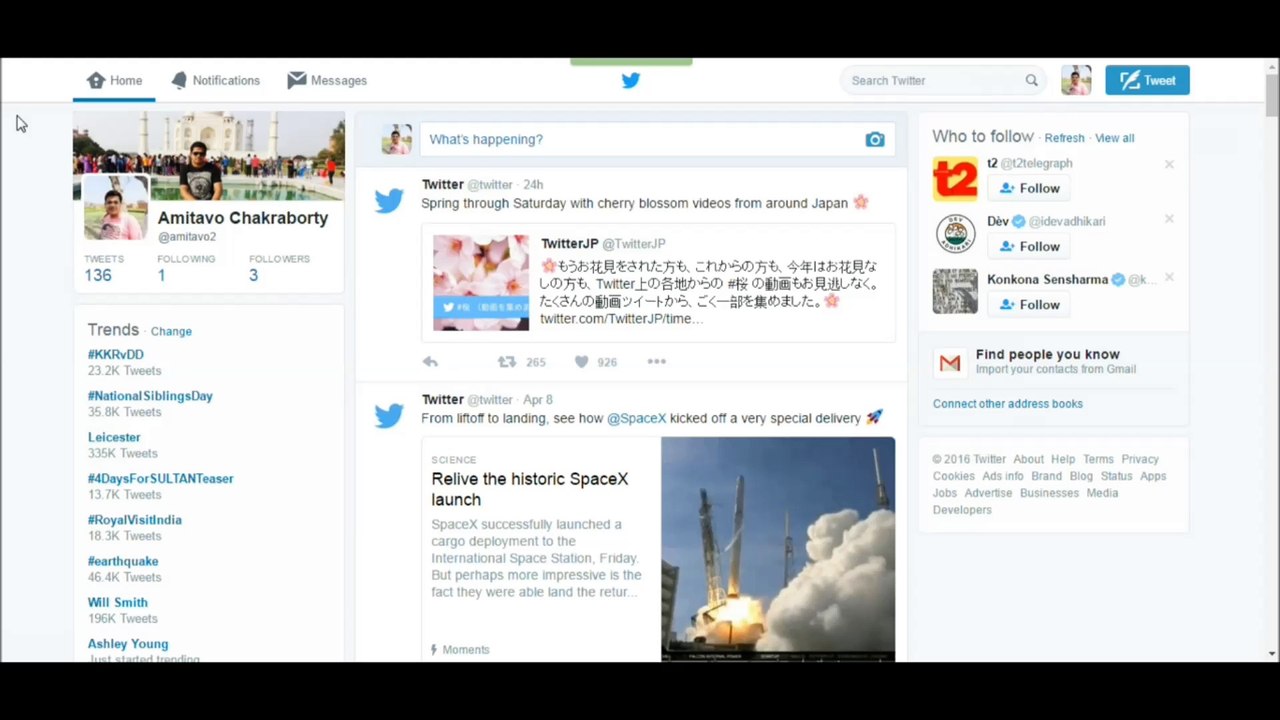The width and height of the screenshot is (1280, 720).
Task: Click Twitter avatar on SpaceX tweet
Action: [x=389, y=415]
